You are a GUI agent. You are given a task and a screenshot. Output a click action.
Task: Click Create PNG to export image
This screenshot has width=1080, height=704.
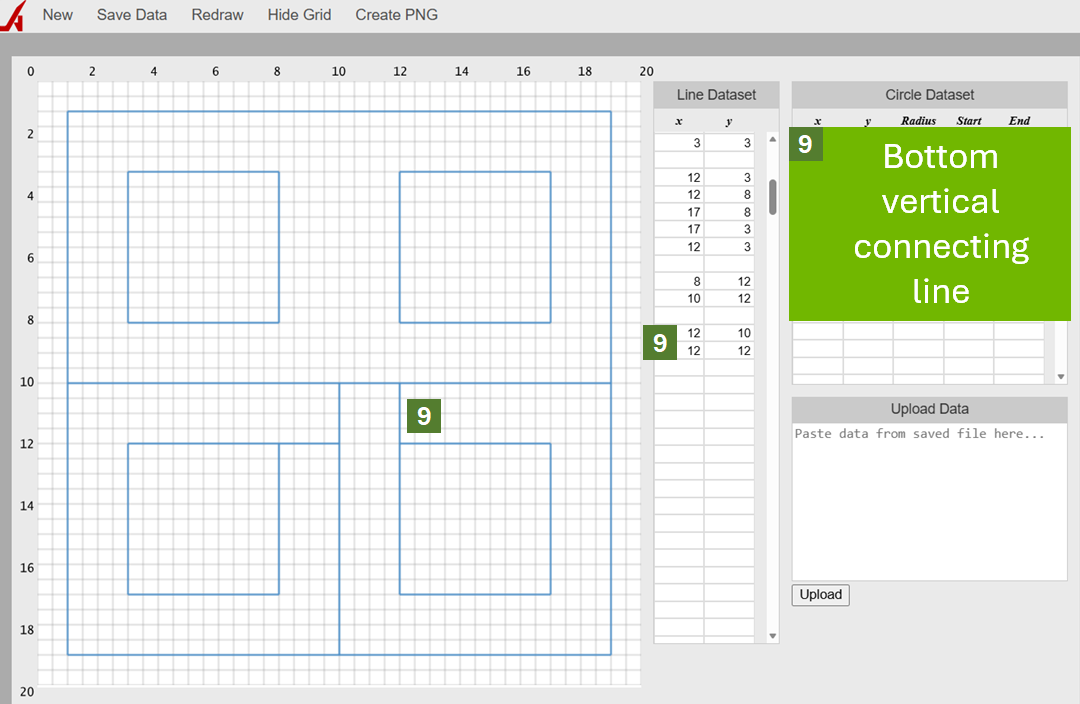(396, 15)
